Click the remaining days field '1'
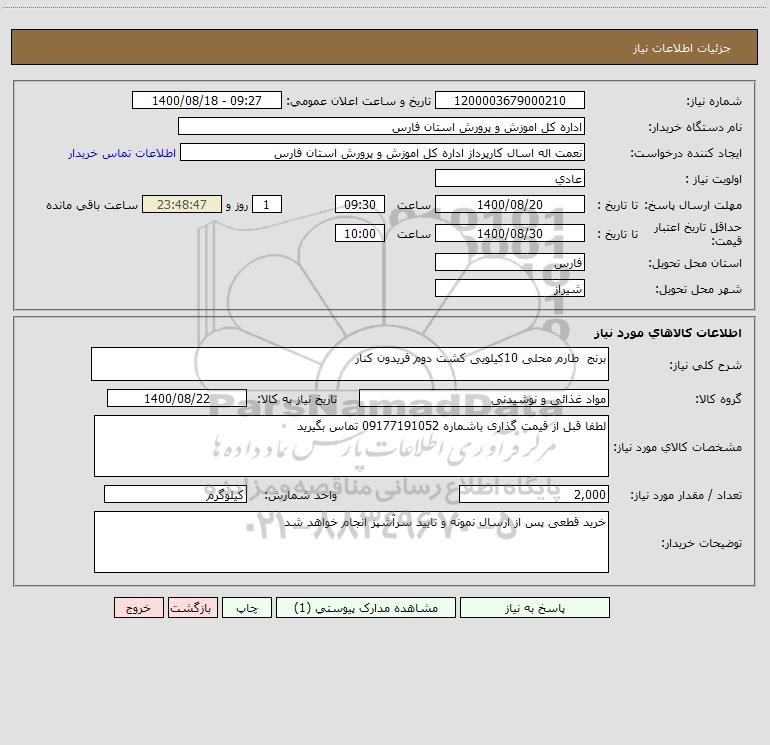 coord(267,204)
